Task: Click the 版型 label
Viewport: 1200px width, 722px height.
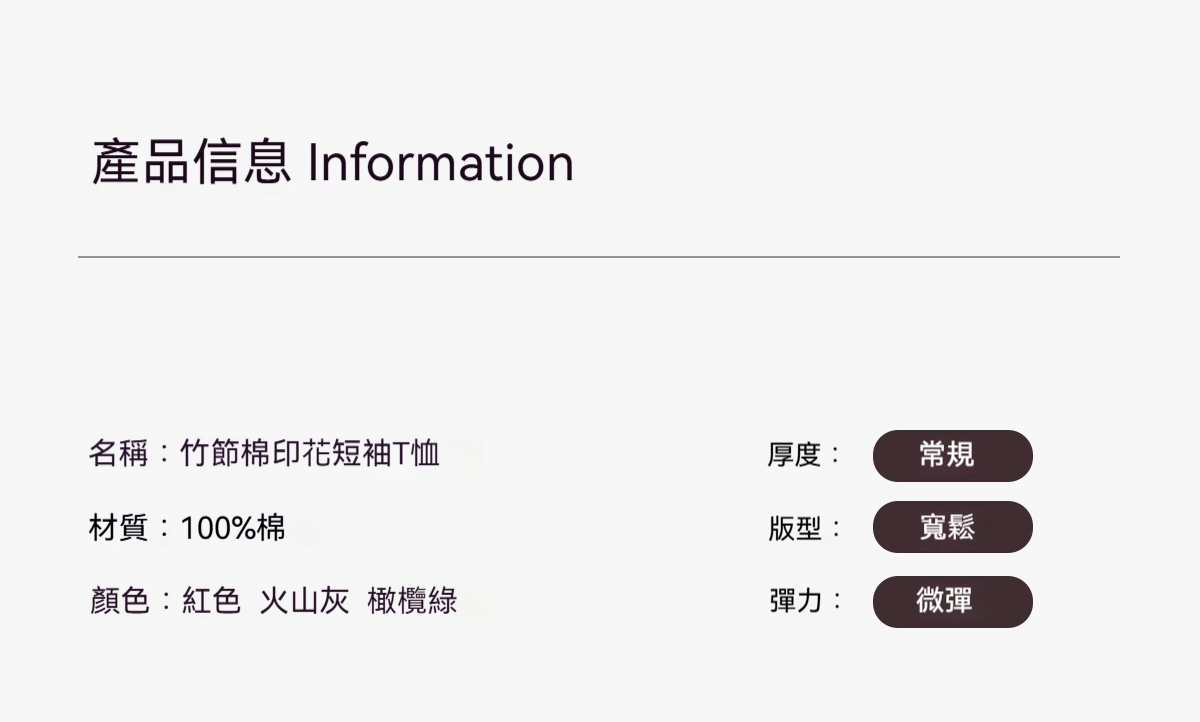Action: point(794,528)
